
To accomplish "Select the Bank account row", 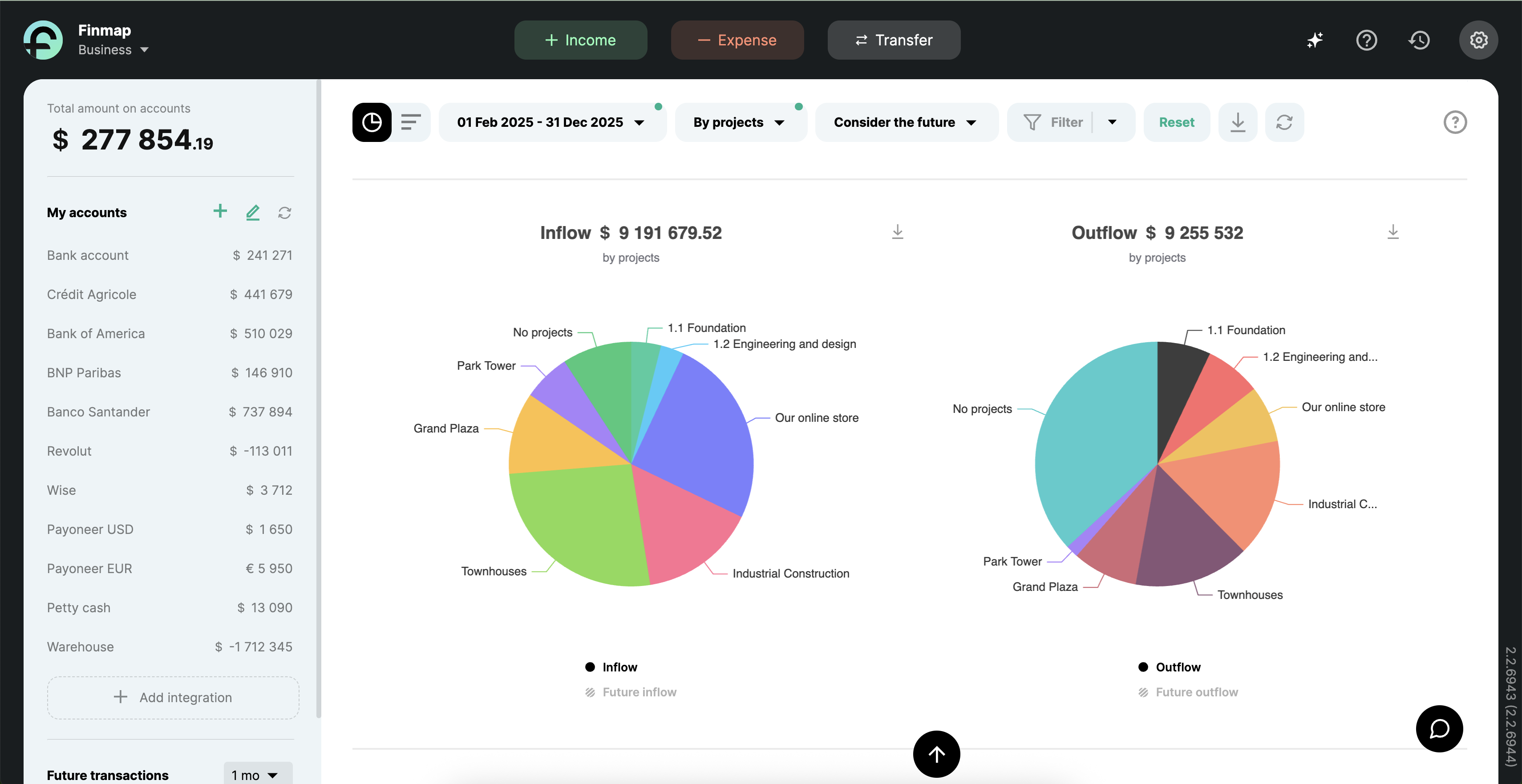I will [x=170, y=255].
